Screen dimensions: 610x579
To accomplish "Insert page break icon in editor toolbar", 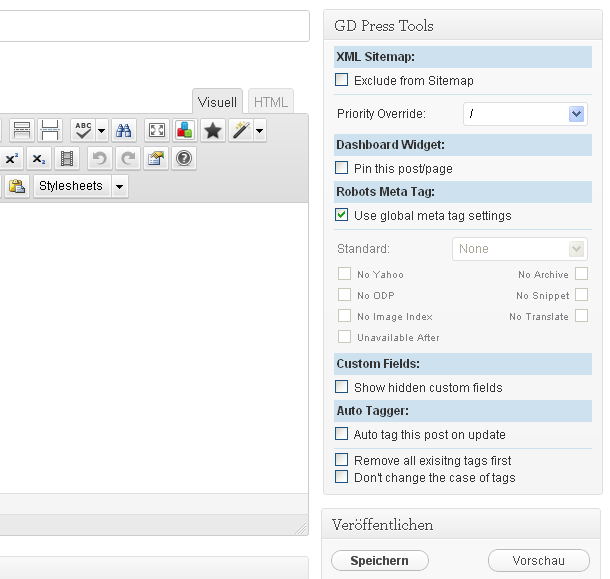I will click(50, 130).
